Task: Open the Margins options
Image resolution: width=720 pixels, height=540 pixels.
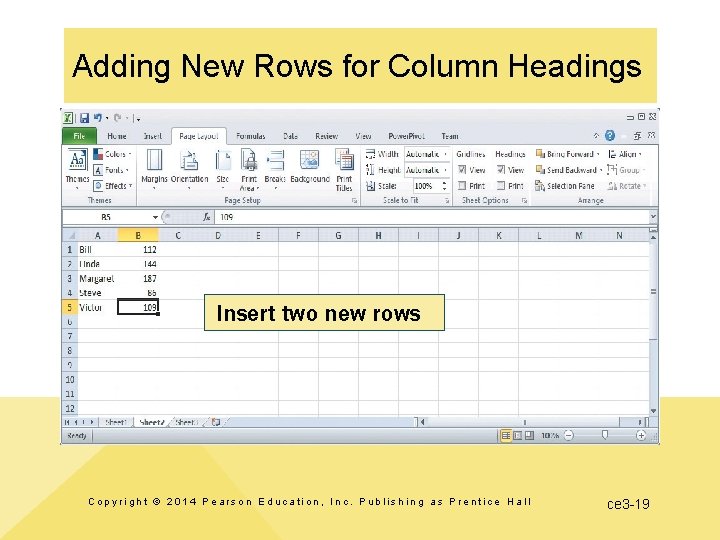Action: [154, 169]
